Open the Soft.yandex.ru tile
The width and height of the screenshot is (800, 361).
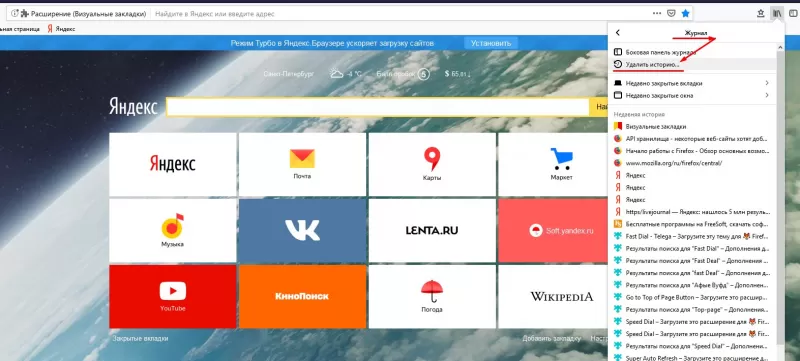[553, 230]
